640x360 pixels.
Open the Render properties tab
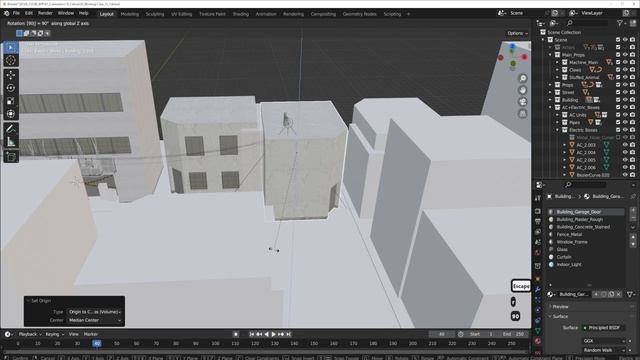538,211
